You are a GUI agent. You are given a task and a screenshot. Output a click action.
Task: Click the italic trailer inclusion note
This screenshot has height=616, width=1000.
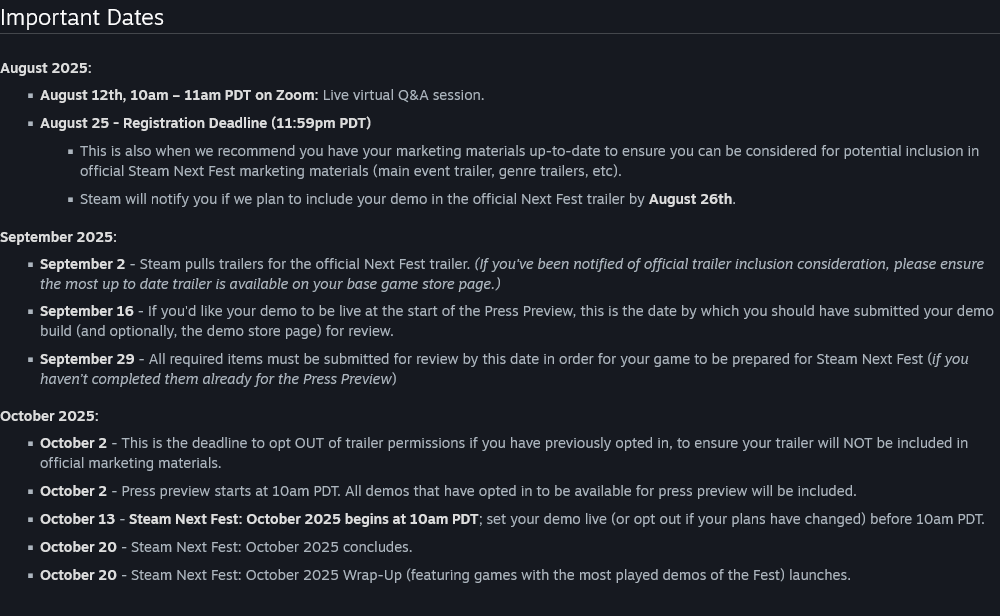click(x=728, y=265)
